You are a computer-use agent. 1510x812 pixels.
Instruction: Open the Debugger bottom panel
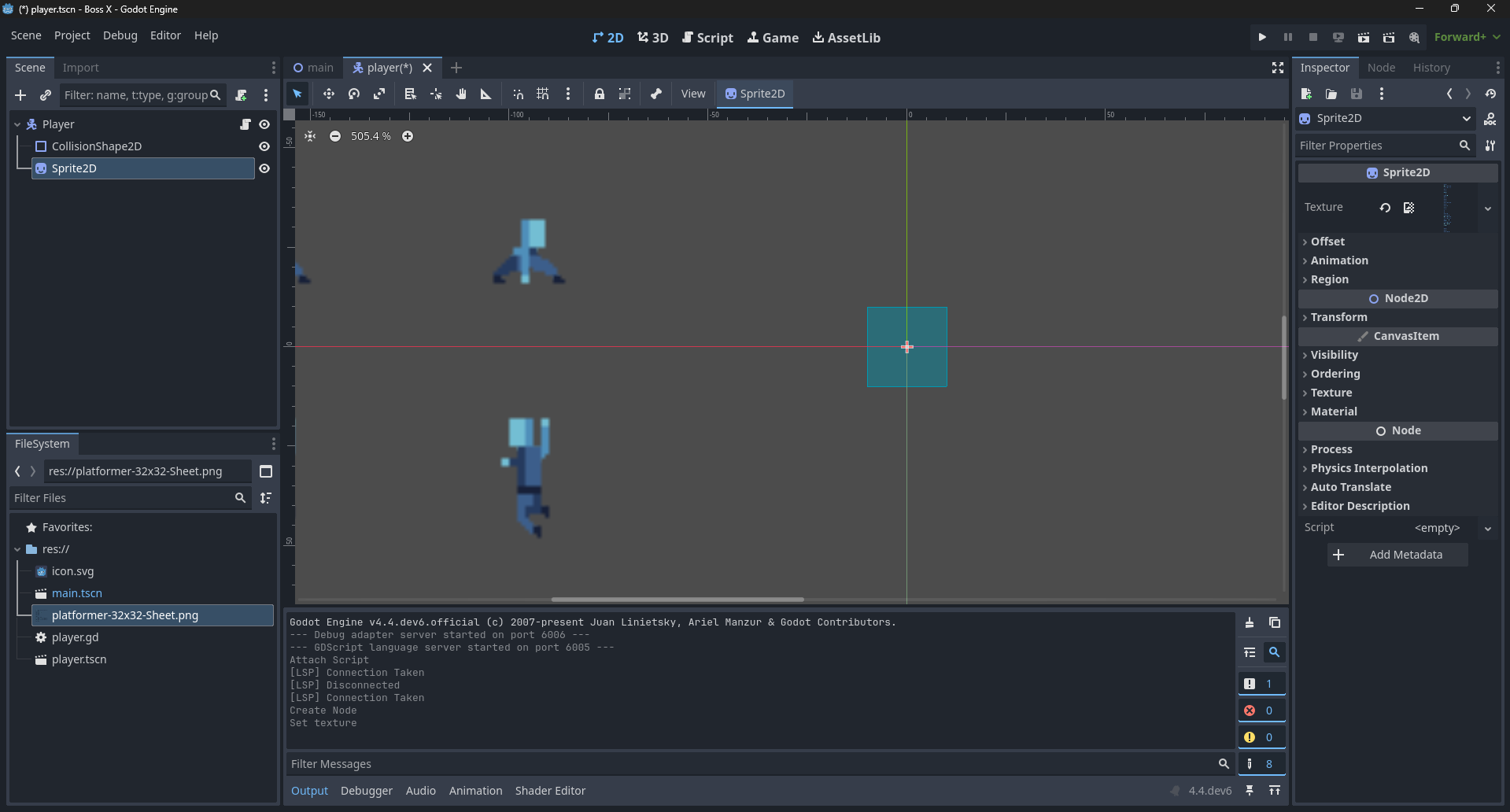(367, 791)
